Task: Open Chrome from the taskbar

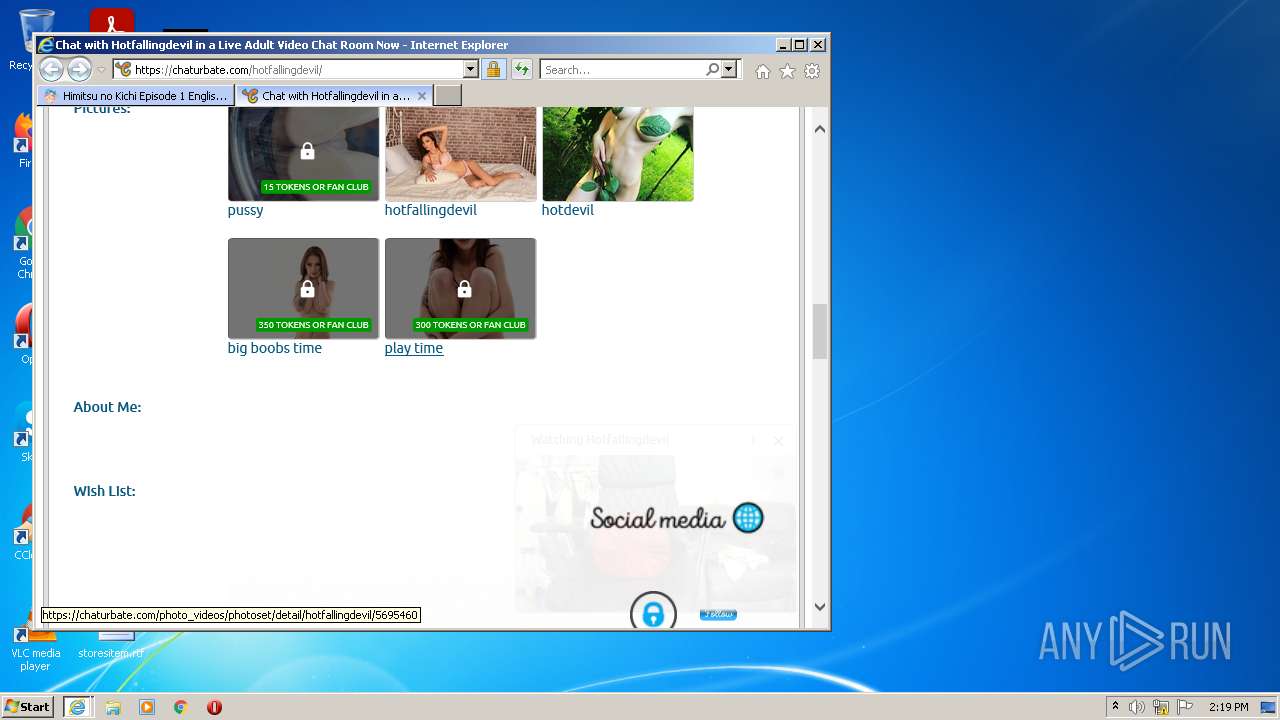Action: pyautogui.click(x=181, y=707)
